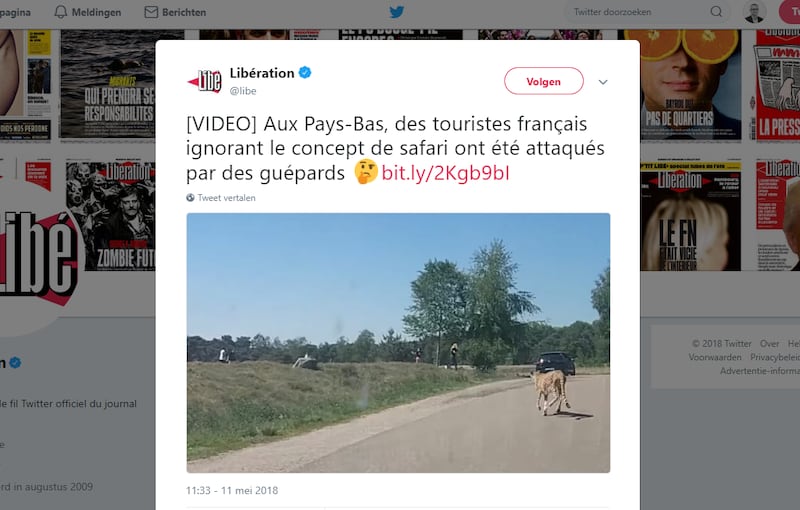Click globe icon beside Tweet vertalen
800x510 pixels.
click(190, 198)
